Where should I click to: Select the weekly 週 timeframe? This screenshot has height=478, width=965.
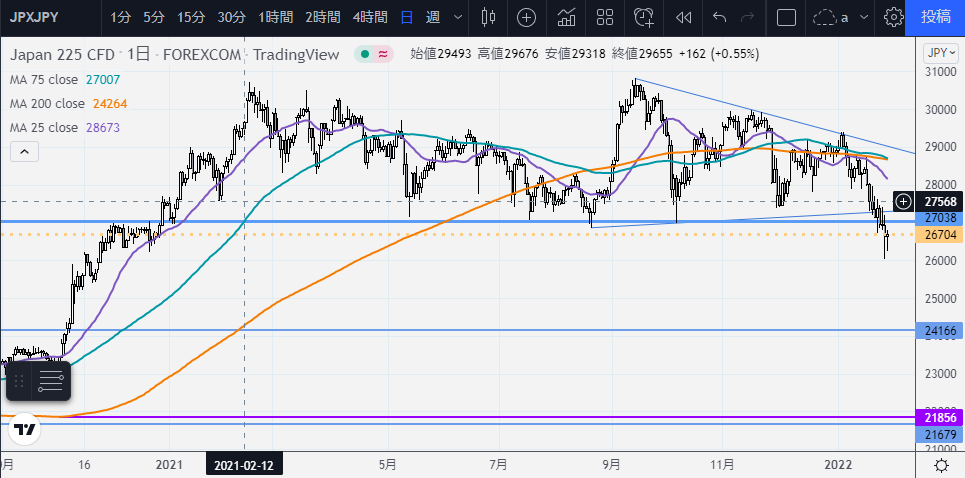(433, 17)
